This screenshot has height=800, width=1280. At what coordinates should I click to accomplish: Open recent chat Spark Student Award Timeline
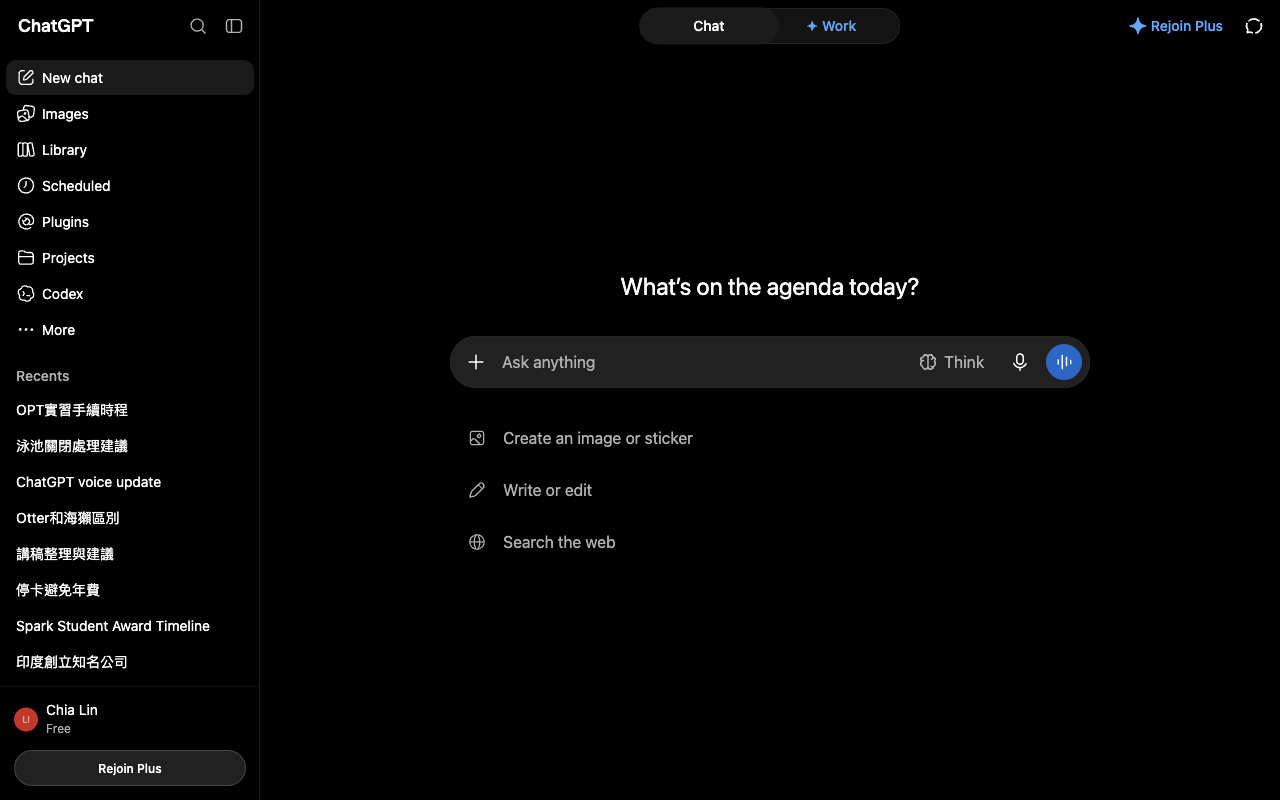(x=130, y=626)
